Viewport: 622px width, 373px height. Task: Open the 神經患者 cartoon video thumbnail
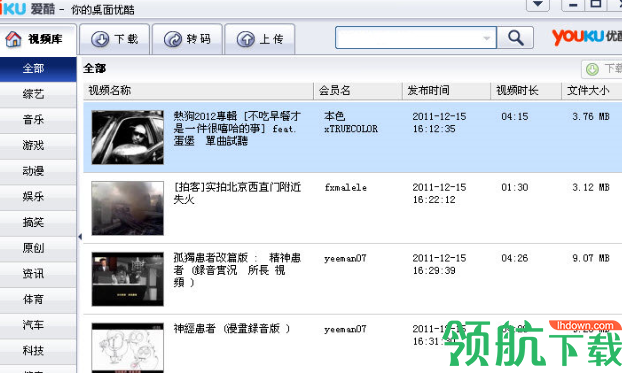pyautogui.click(x=127, y=348)
